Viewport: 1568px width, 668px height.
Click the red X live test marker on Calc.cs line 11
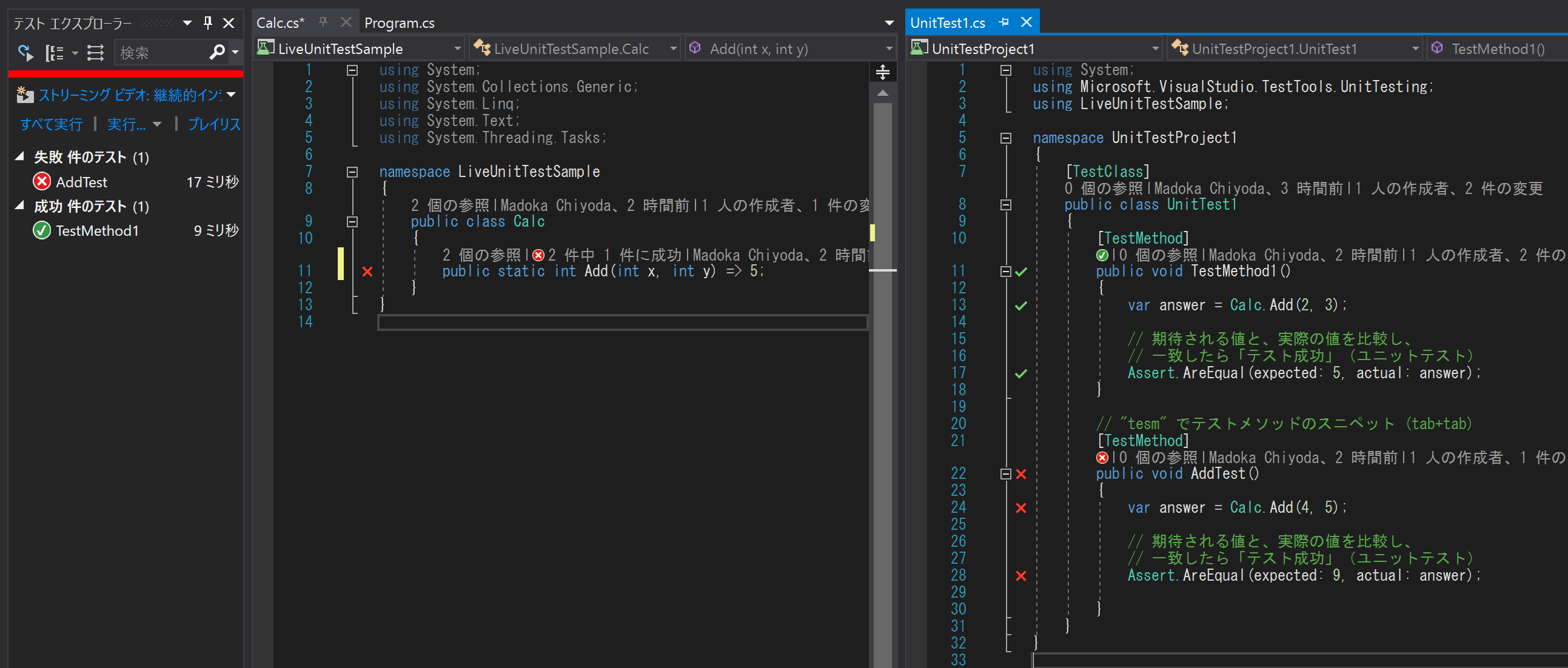(367, 272)
